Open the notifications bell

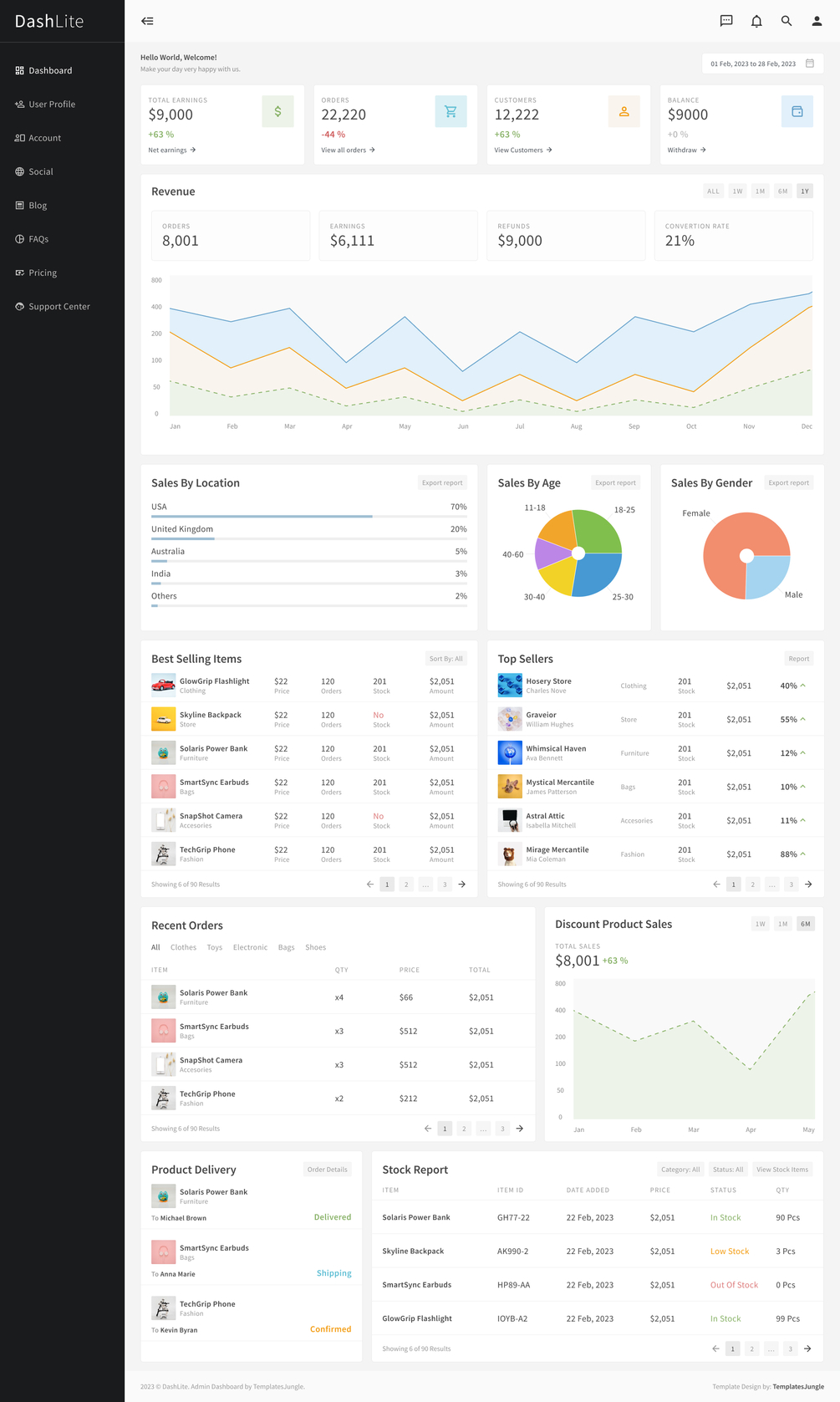click(x=756, y=21)
